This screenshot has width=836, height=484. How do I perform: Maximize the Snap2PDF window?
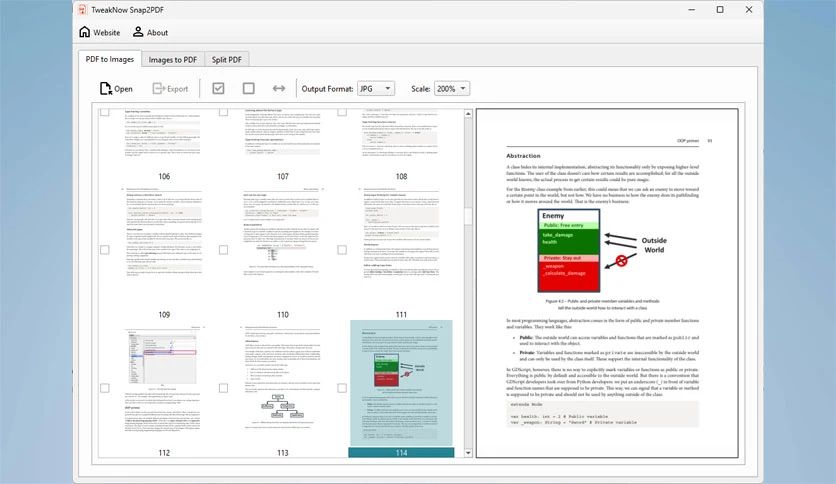(x=720, y=10)
